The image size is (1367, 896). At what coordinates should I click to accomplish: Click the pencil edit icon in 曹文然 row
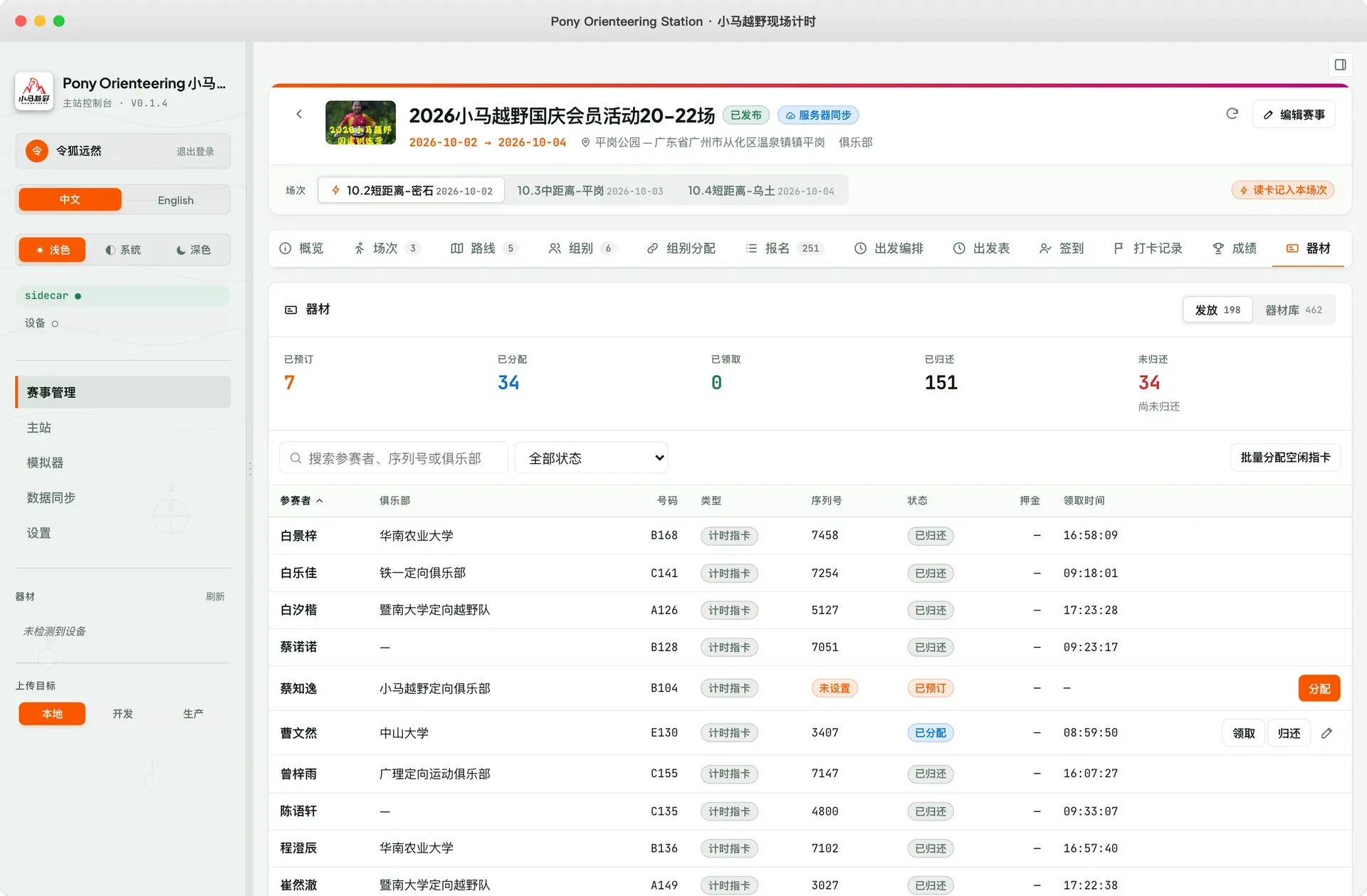tap(1326, 733)
